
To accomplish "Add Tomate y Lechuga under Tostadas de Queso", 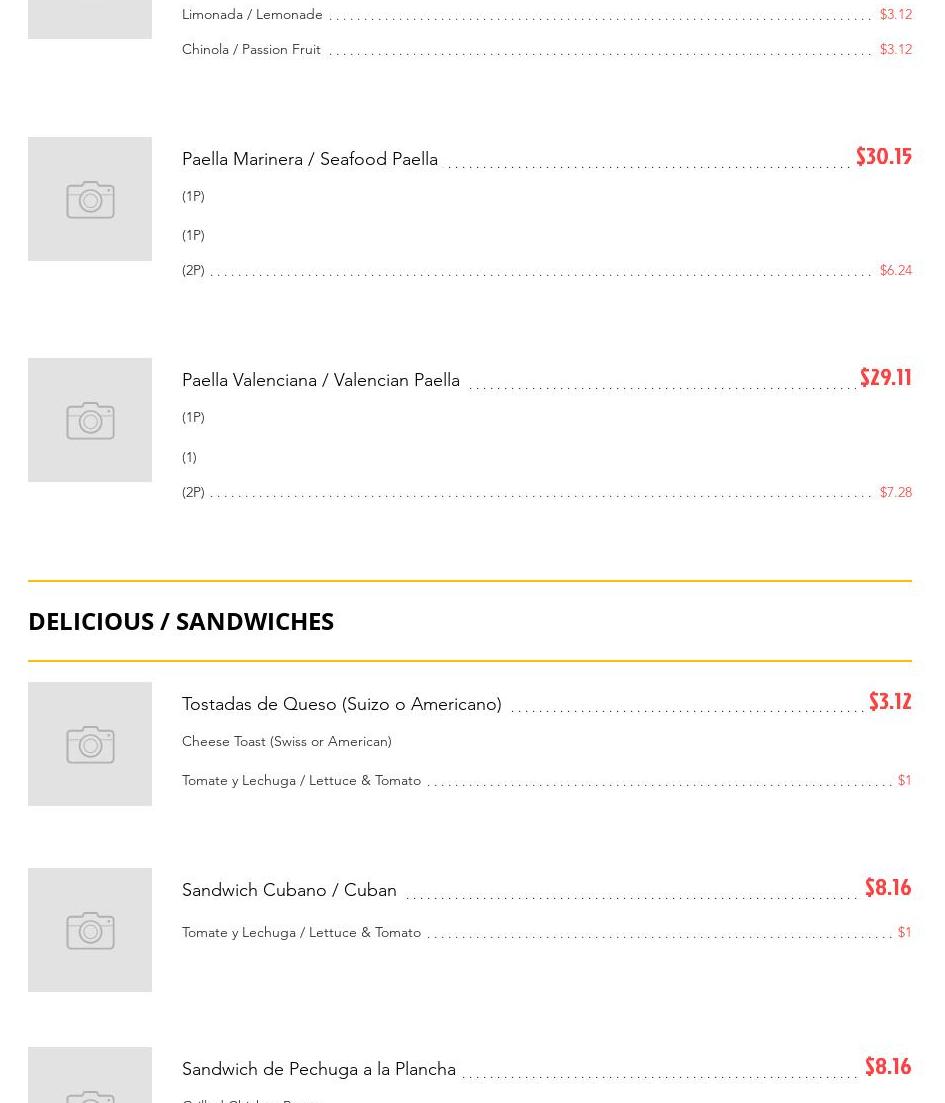I will [x=301, y=780].
